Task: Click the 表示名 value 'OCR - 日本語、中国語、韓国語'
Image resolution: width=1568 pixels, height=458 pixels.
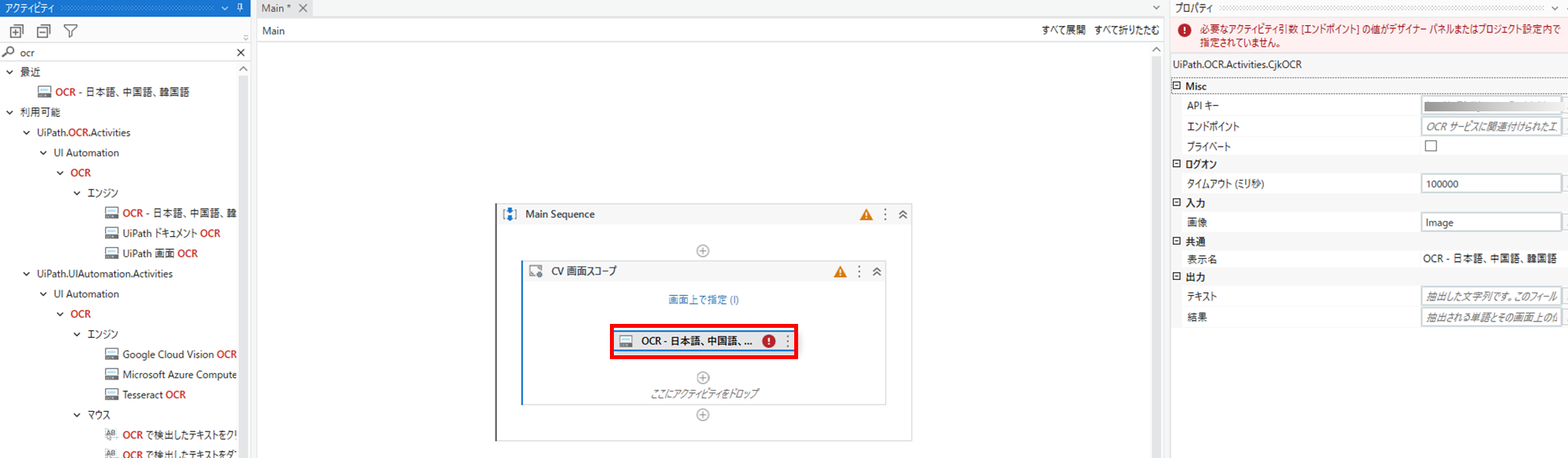Action: [1490, 258]
